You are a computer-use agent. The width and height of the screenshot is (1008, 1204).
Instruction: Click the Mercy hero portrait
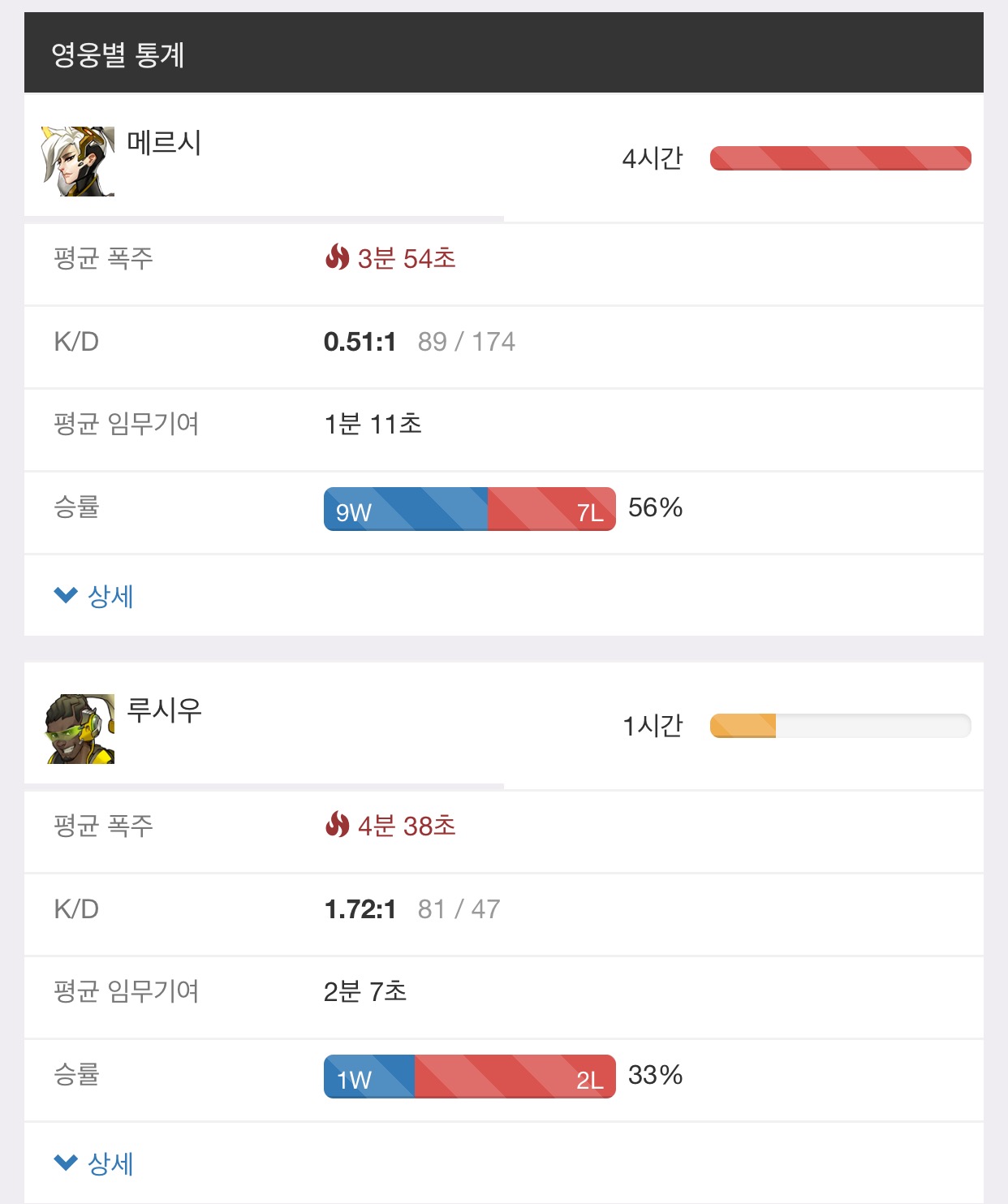point(78,161)
